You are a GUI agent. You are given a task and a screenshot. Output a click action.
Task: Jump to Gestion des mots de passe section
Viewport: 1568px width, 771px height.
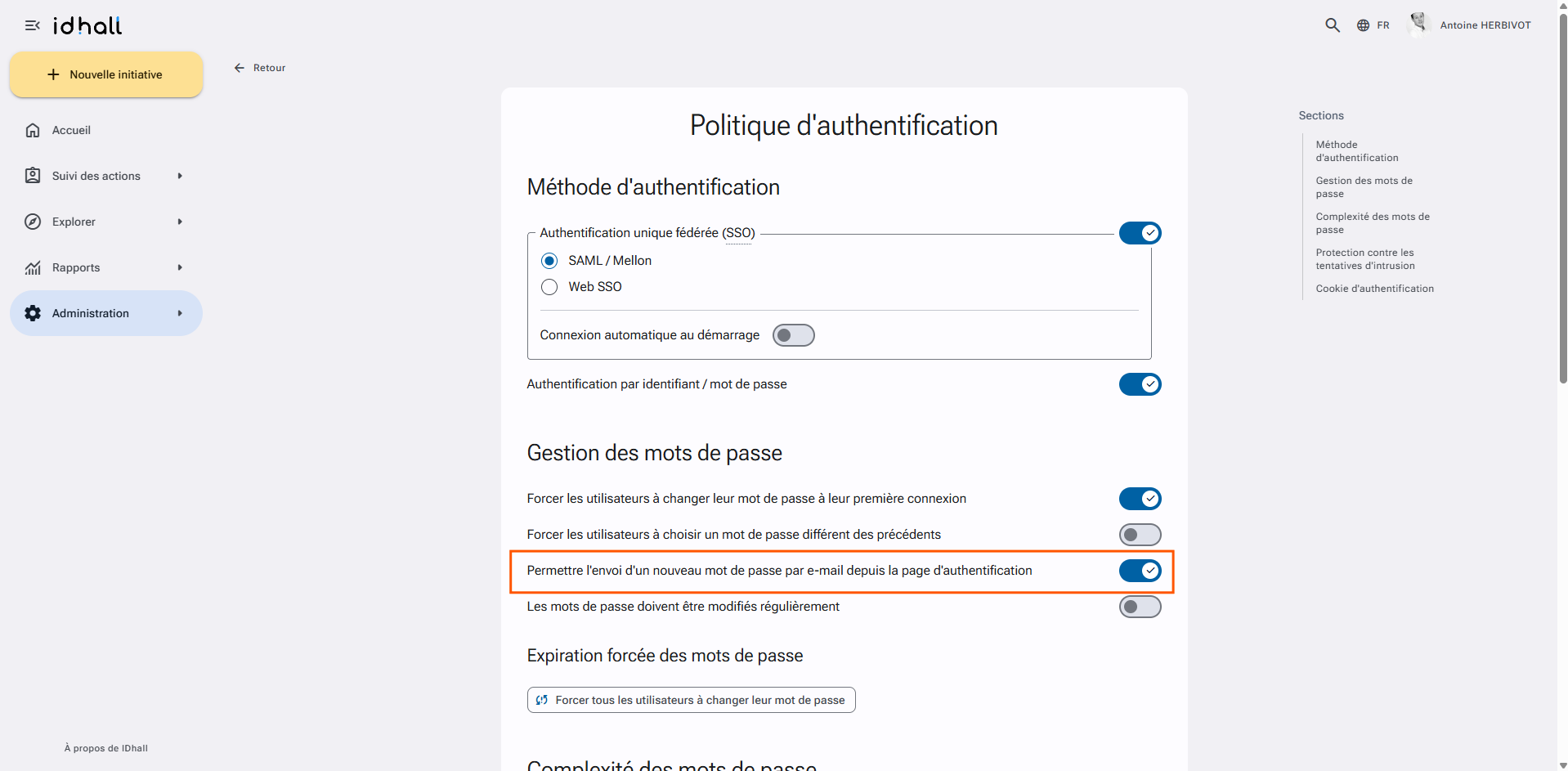tap(1364, 187)
